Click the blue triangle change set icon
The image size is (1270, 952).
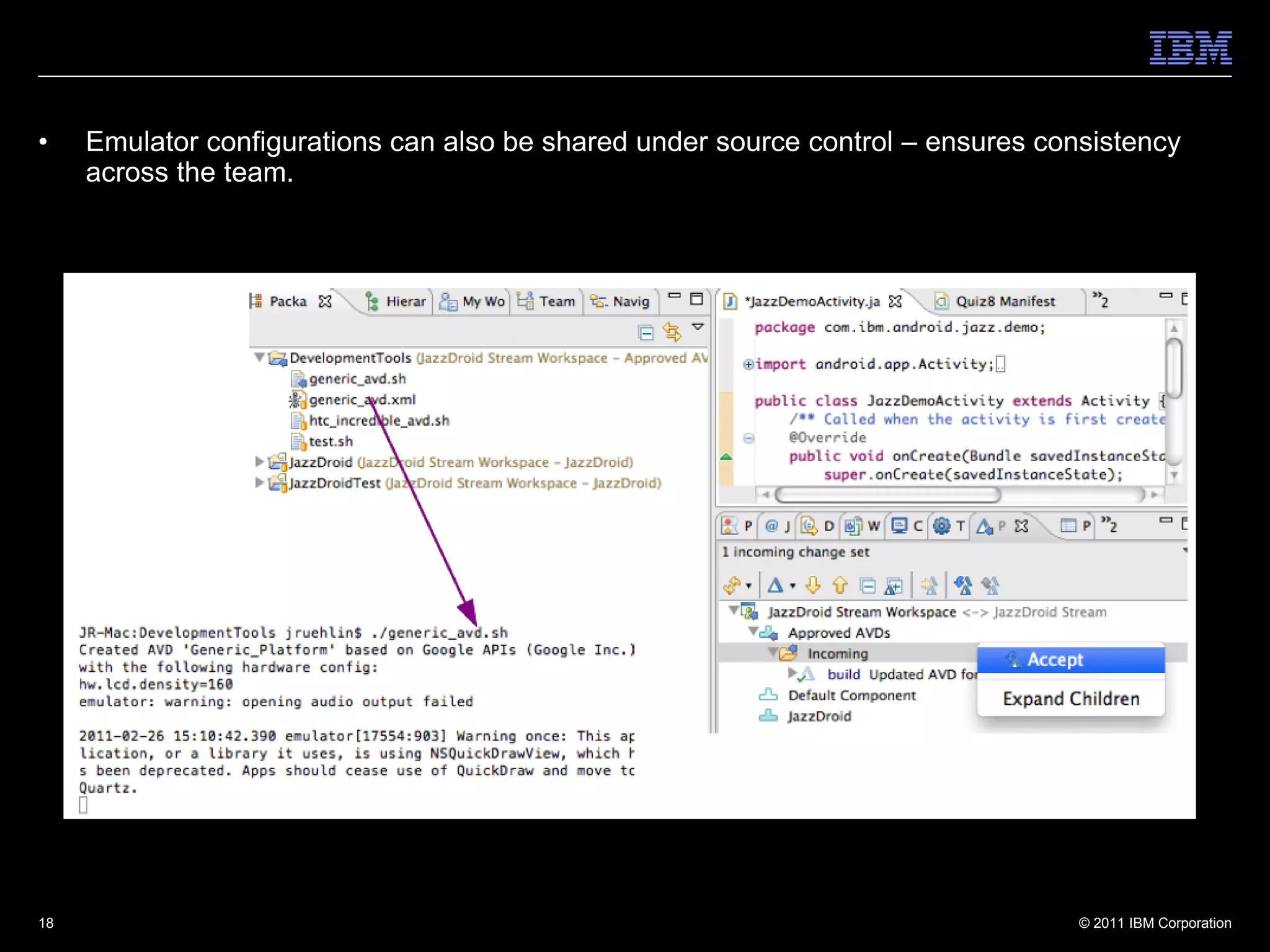pos(775,585)
